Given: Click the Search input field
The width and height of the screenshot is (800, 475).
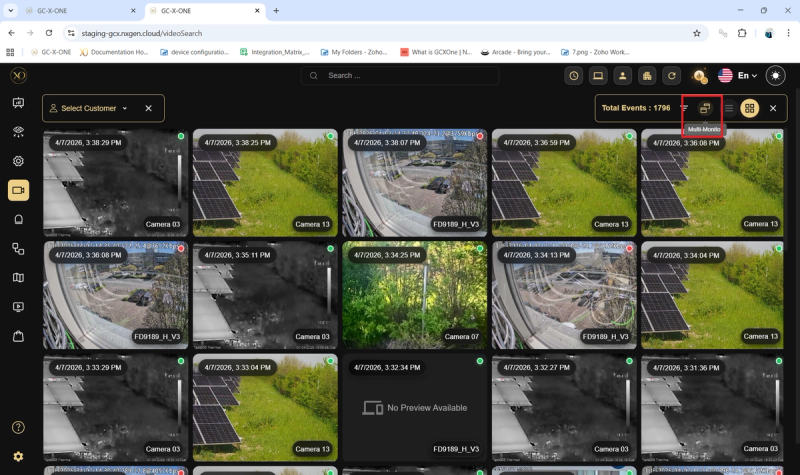Looking at the screenshot, I should pos(399,76).
